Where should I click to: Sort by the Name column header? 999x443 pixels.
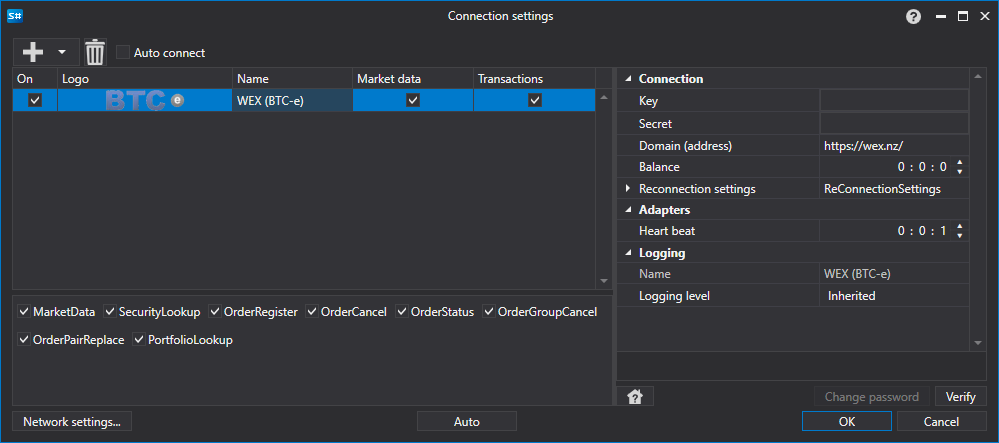point(292,79)
